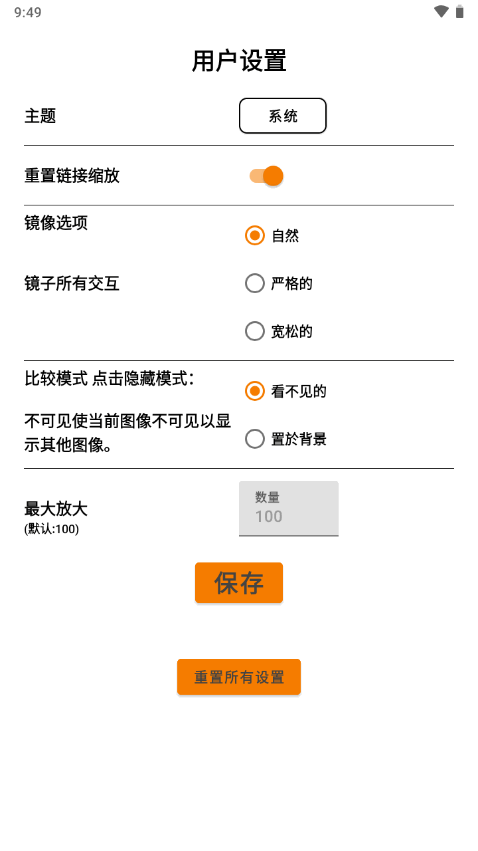Toggle the 重置链接缩放 switch off

(x=266, y=176)
